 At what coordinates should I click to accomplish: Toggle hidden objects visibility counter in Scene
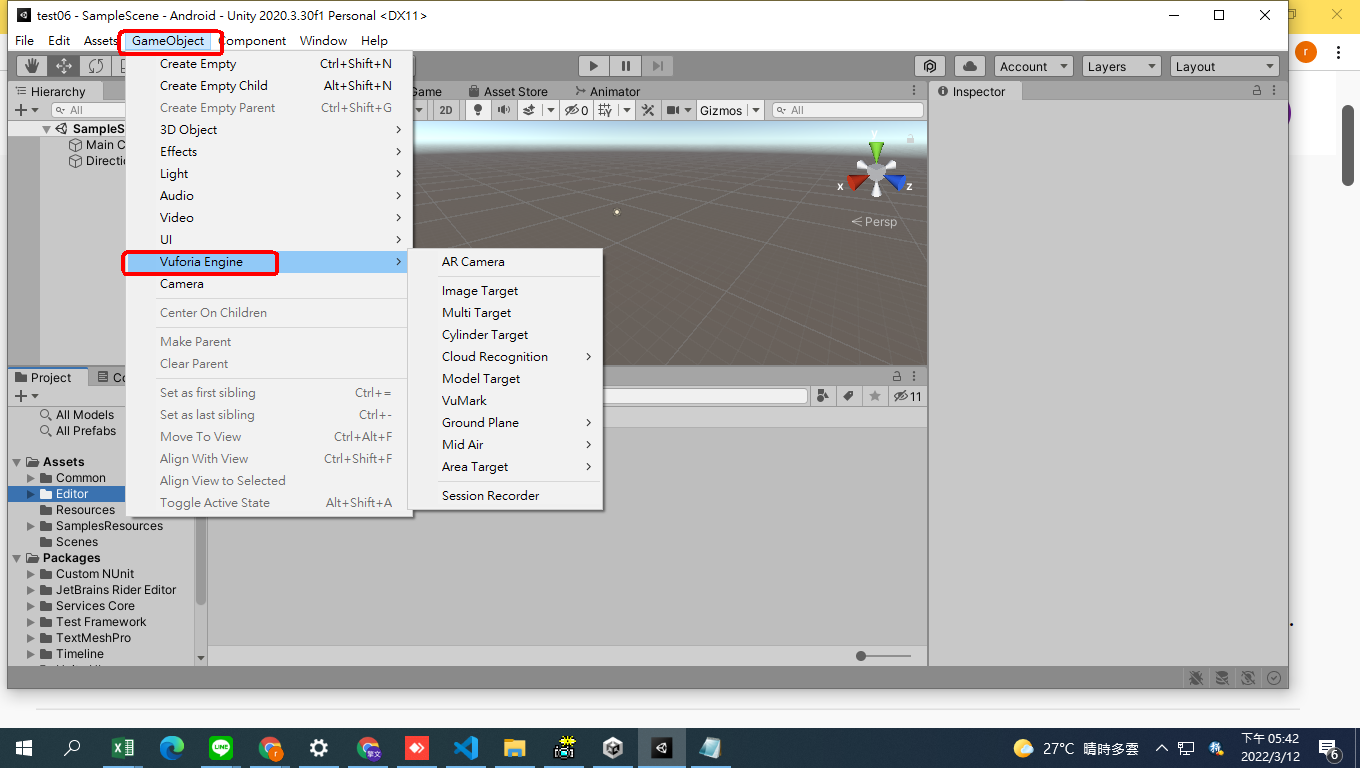[x=577, y=110]
